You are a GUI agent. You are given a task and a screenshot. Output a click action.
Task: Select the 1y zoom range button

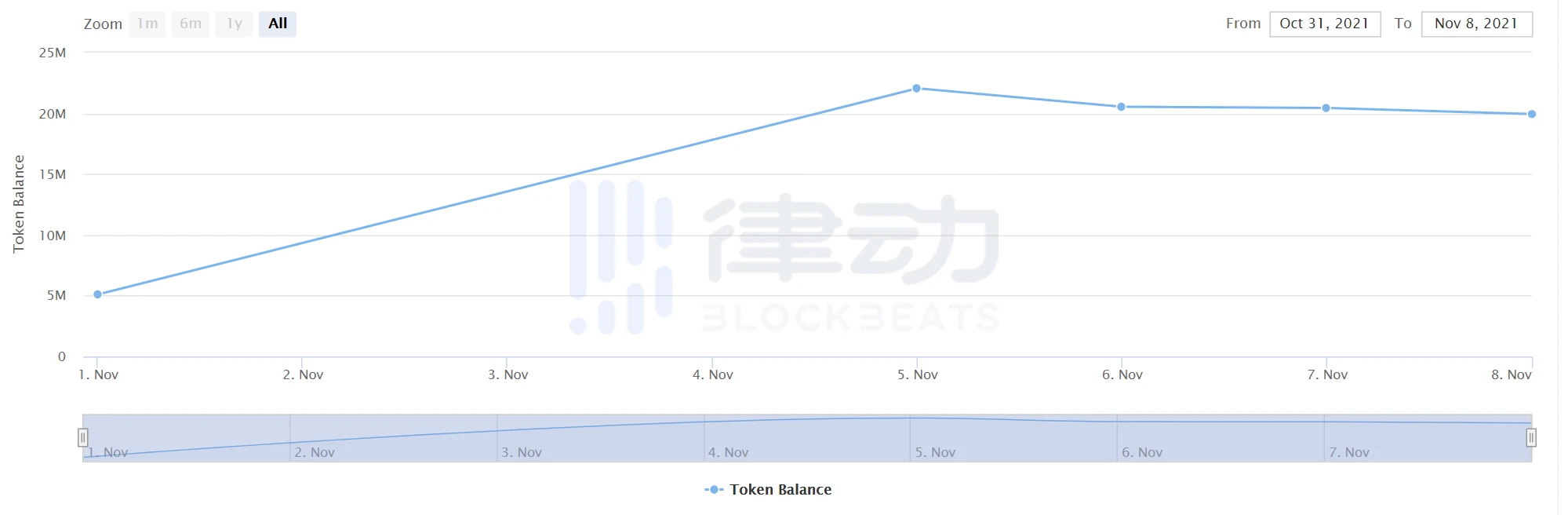coord(234,24)
